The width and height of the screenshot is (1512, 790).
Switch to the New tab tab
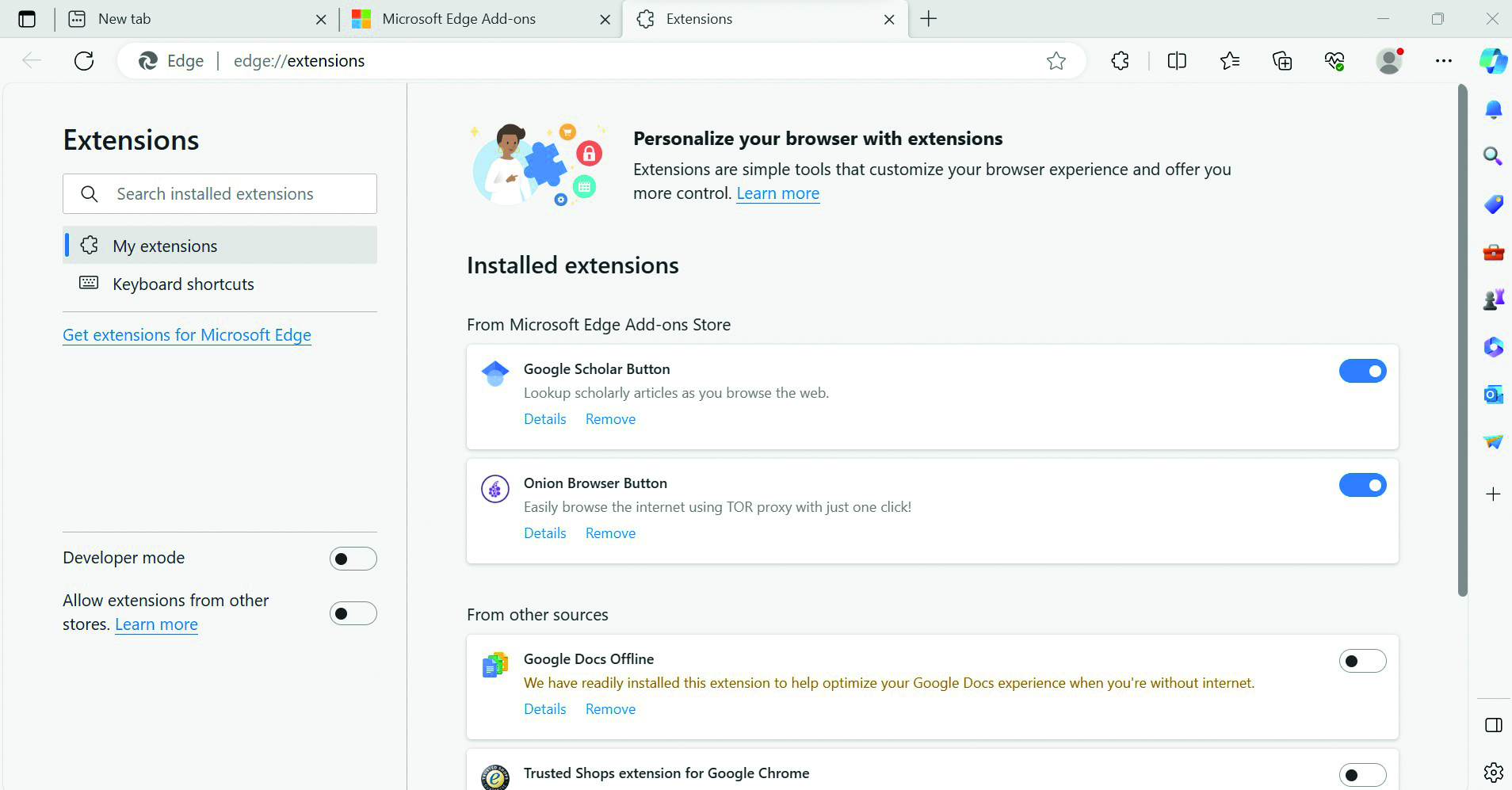click(197, 19)
